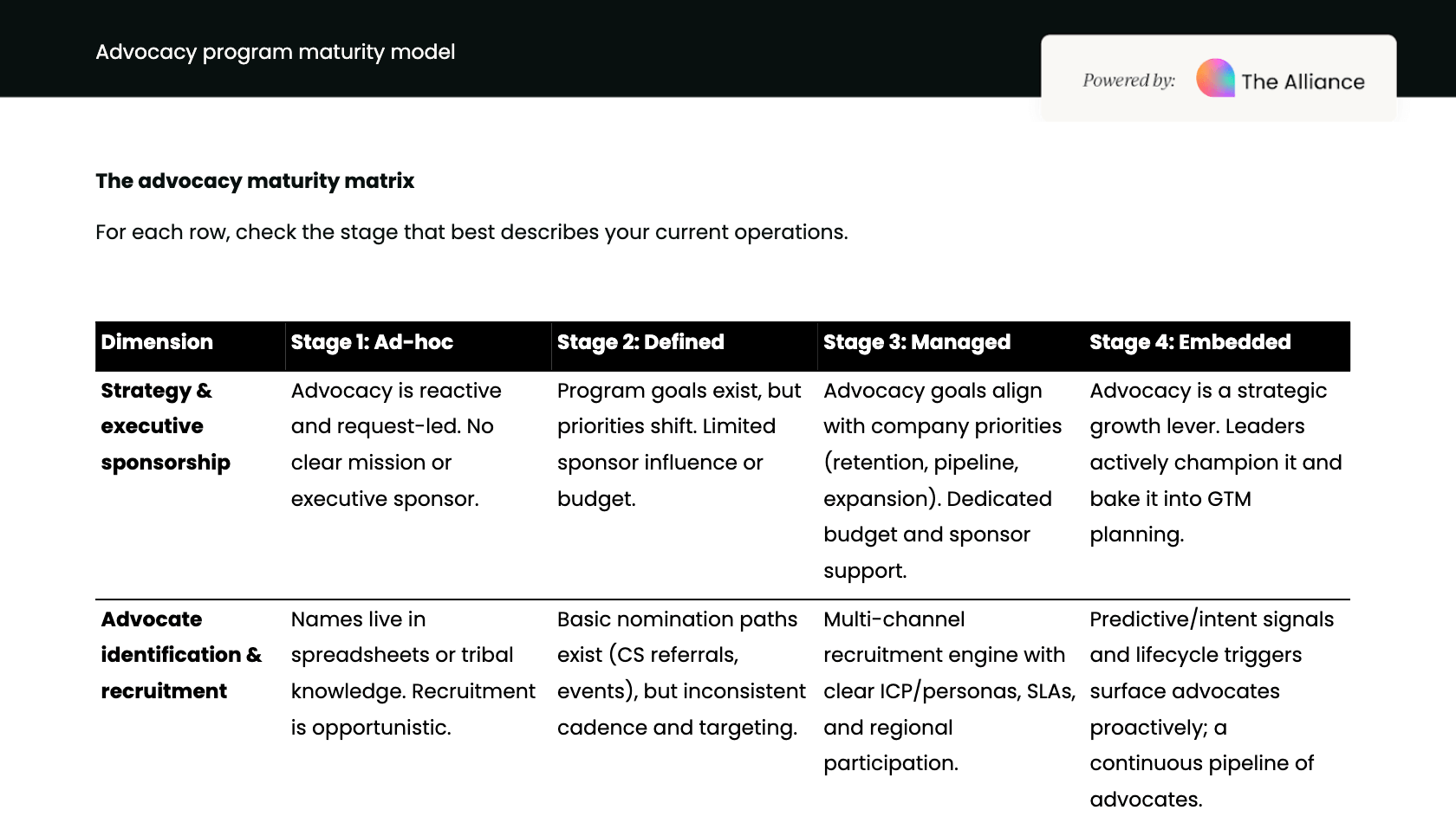Choose the 'Advocacy is reactive and request-led' cell
The image size is (1456, 823).
(x=396, y=444)
